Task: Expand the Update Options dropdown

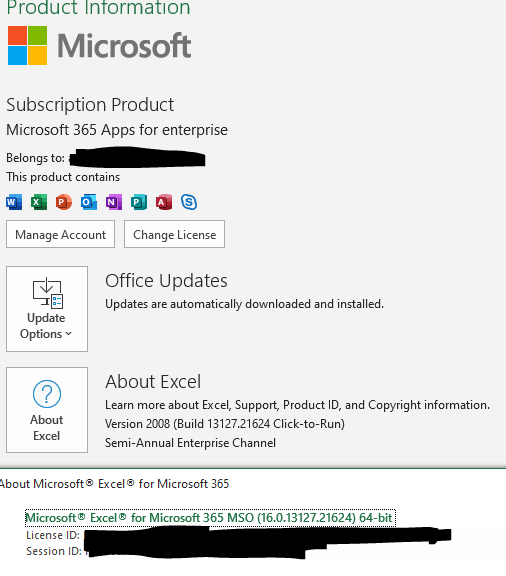Action: point(47,309)
